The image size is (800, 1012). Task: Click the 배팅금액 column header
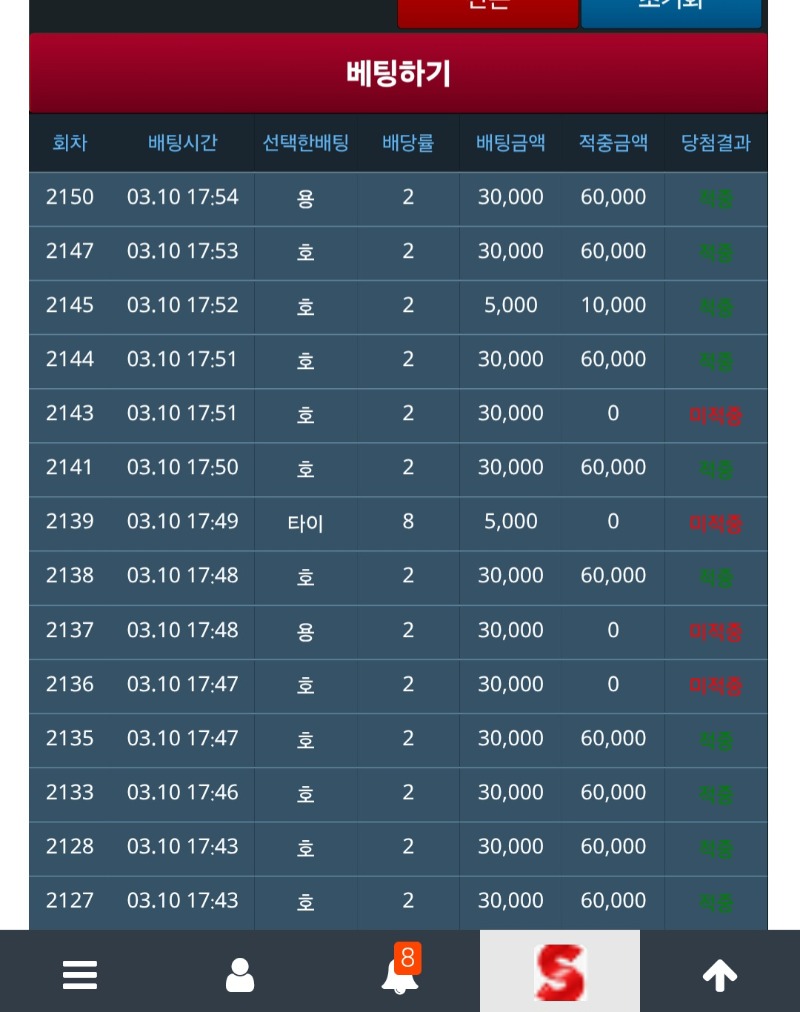511,143
